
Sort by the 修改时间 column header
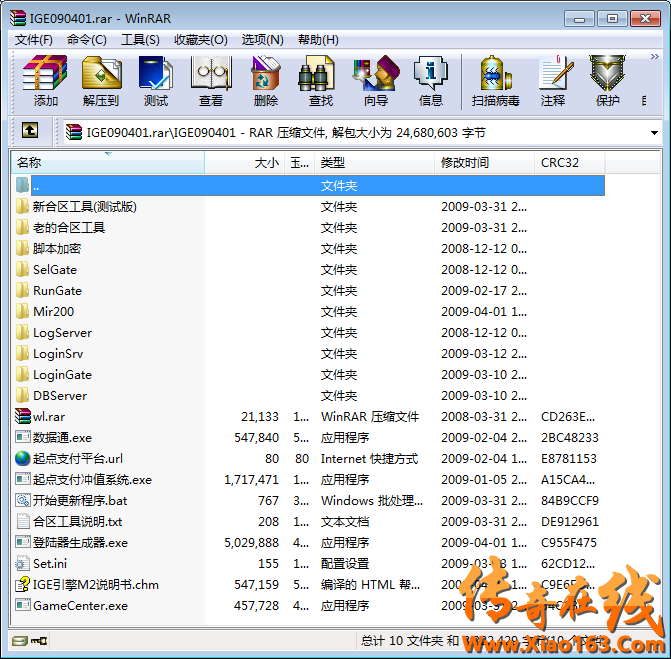click(x=484, y=163)
